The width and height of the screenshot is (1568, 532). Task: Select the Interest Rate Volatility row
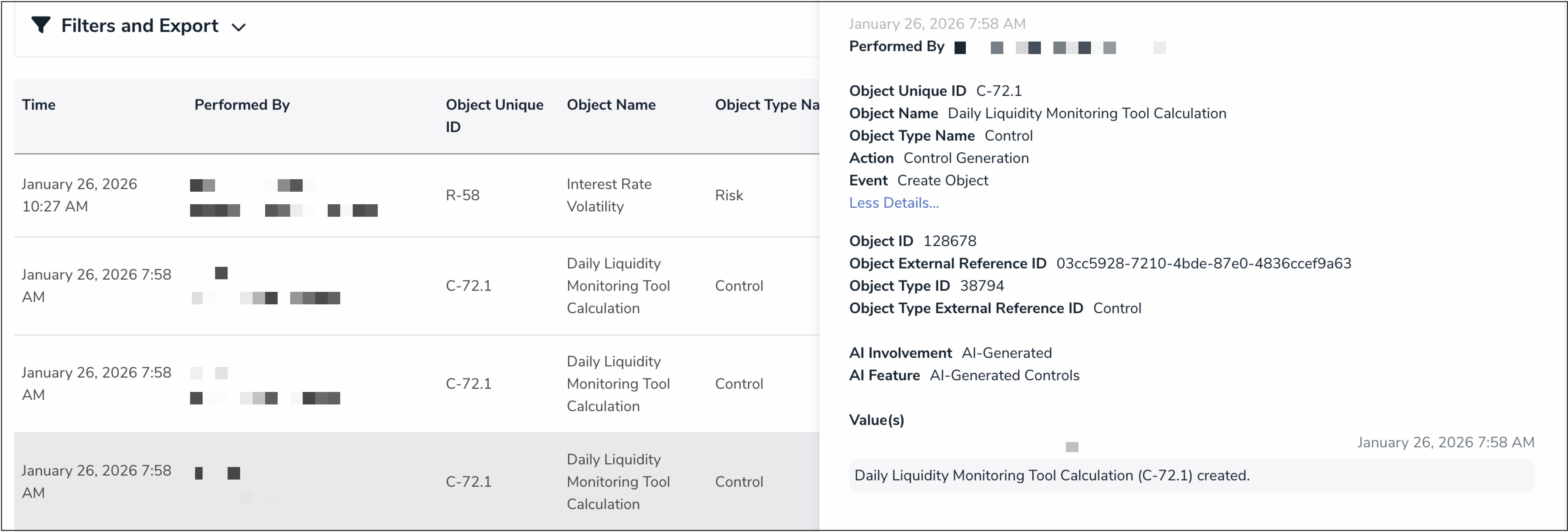[608, 195]
